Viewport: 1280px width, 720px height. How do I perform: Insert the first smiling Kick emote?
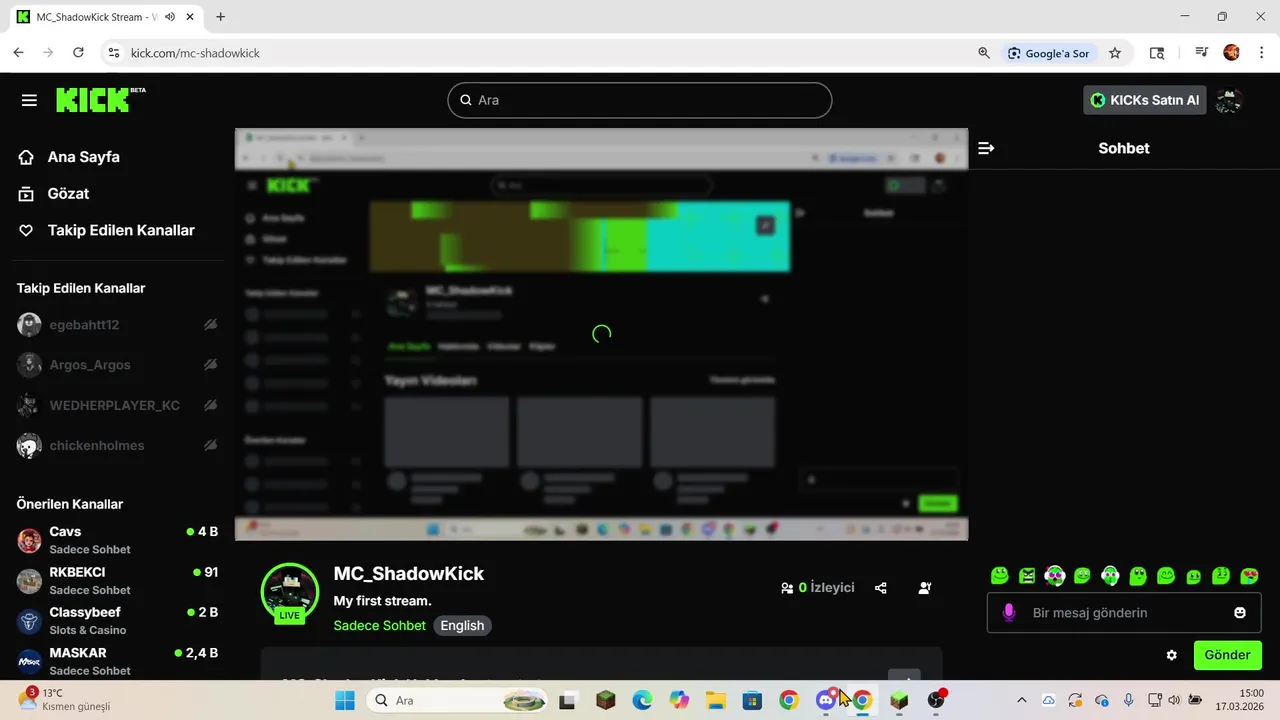click(999, 576)
